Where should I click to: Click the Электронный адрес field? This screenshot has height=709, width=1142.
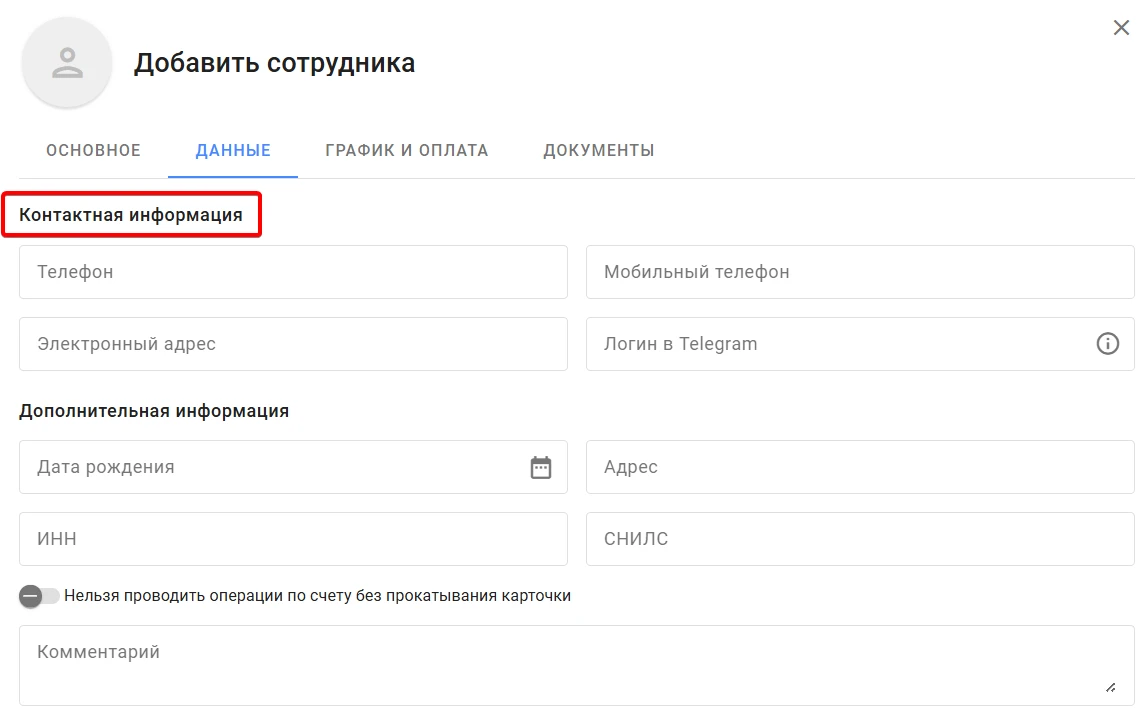pos(293,344)
